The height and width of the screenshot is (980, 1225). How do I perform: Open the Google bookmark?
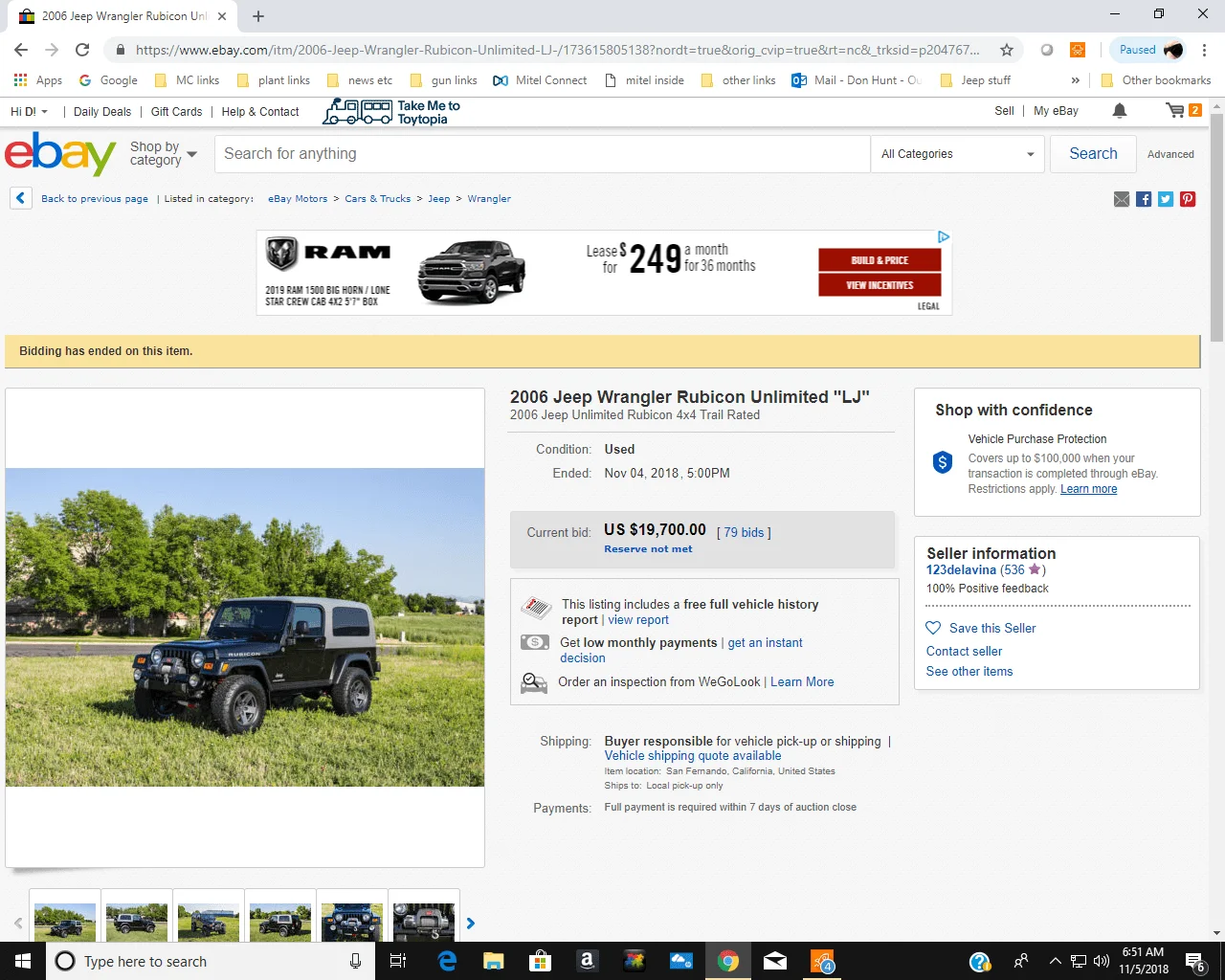click(x=108, y=80)
